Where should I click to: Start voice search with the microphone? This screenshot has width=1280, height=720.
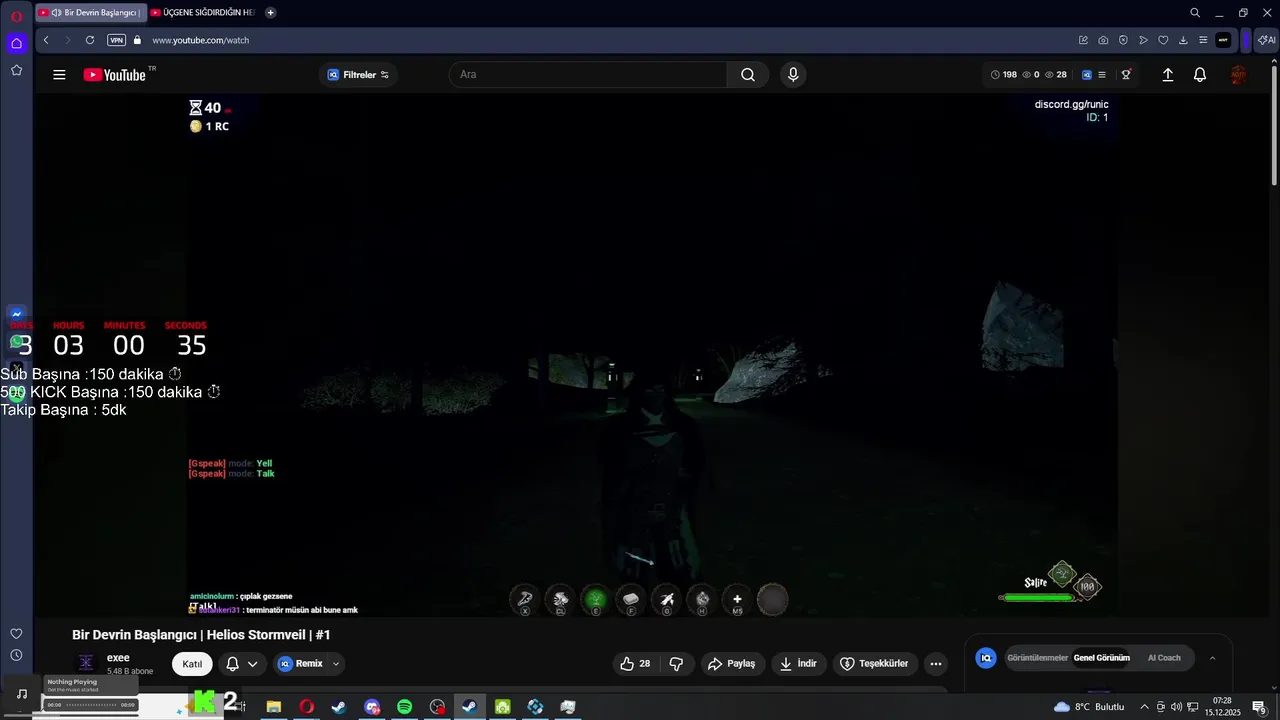[x=793, y=75]
